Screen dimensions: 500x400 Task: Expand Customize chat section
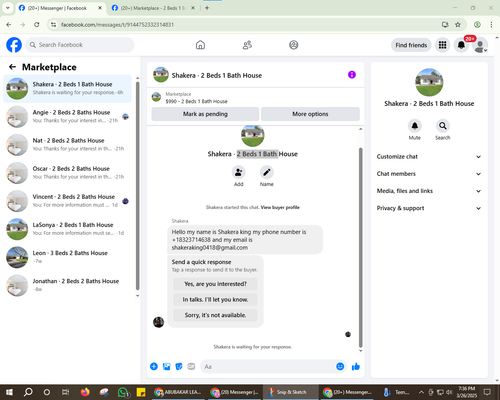click(429, 157)
